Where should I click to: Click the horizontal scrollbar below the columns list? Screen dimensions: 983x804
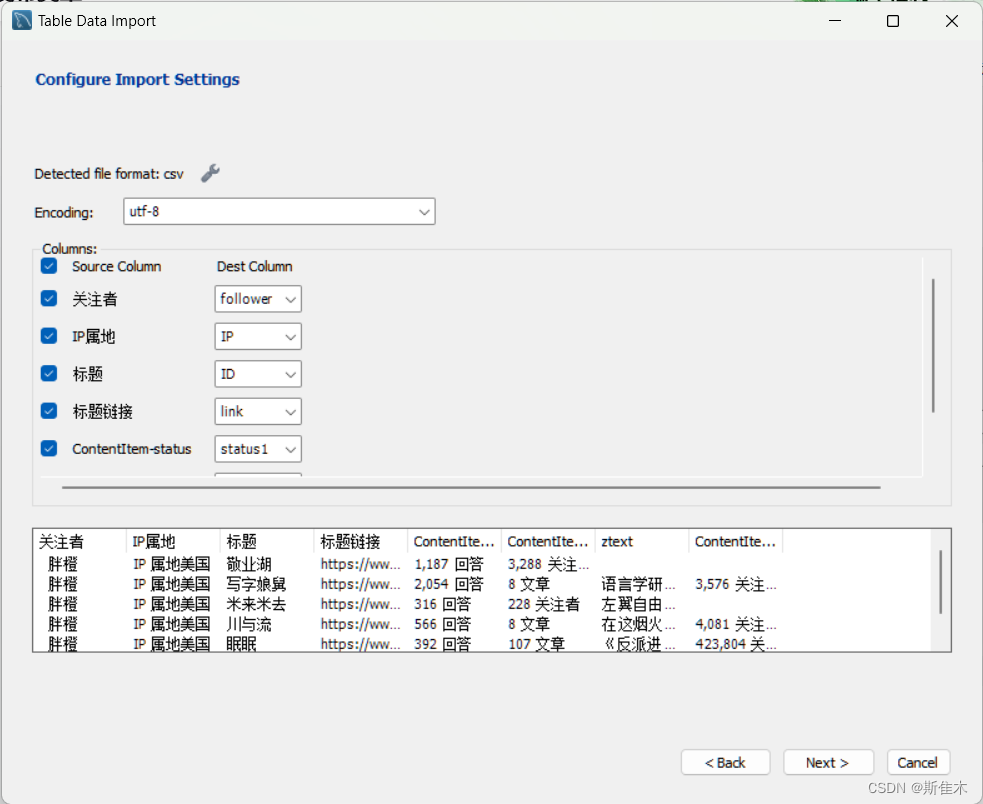[x=470, y=487]
